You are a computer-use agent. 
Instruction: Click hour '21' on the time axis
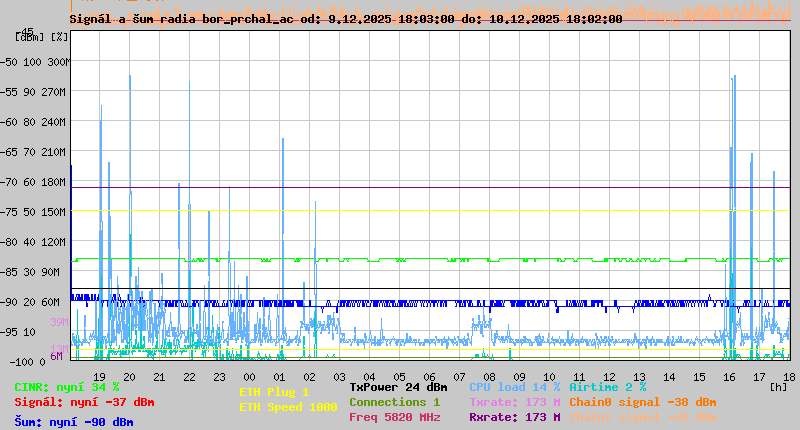click(159, 377)
